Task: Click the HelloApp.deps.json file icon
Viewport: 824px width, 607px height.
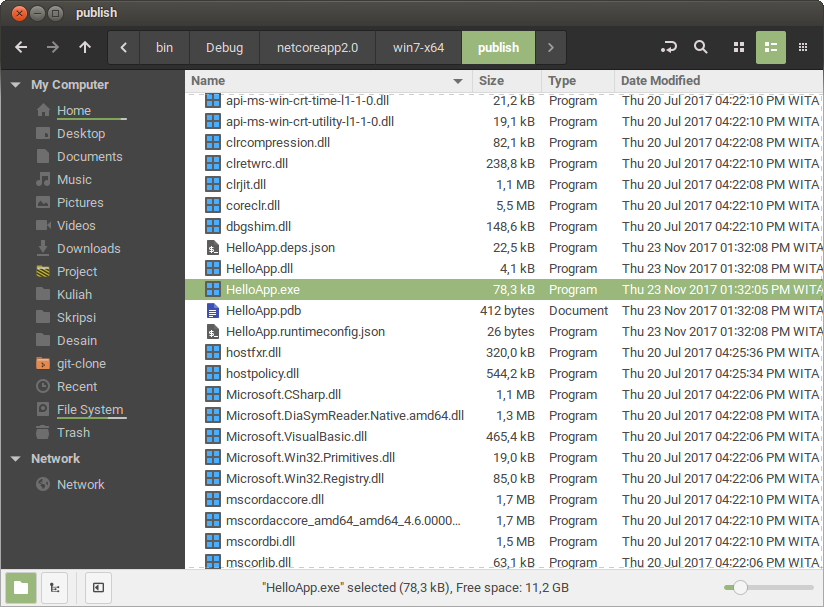Action: [212, 248]
